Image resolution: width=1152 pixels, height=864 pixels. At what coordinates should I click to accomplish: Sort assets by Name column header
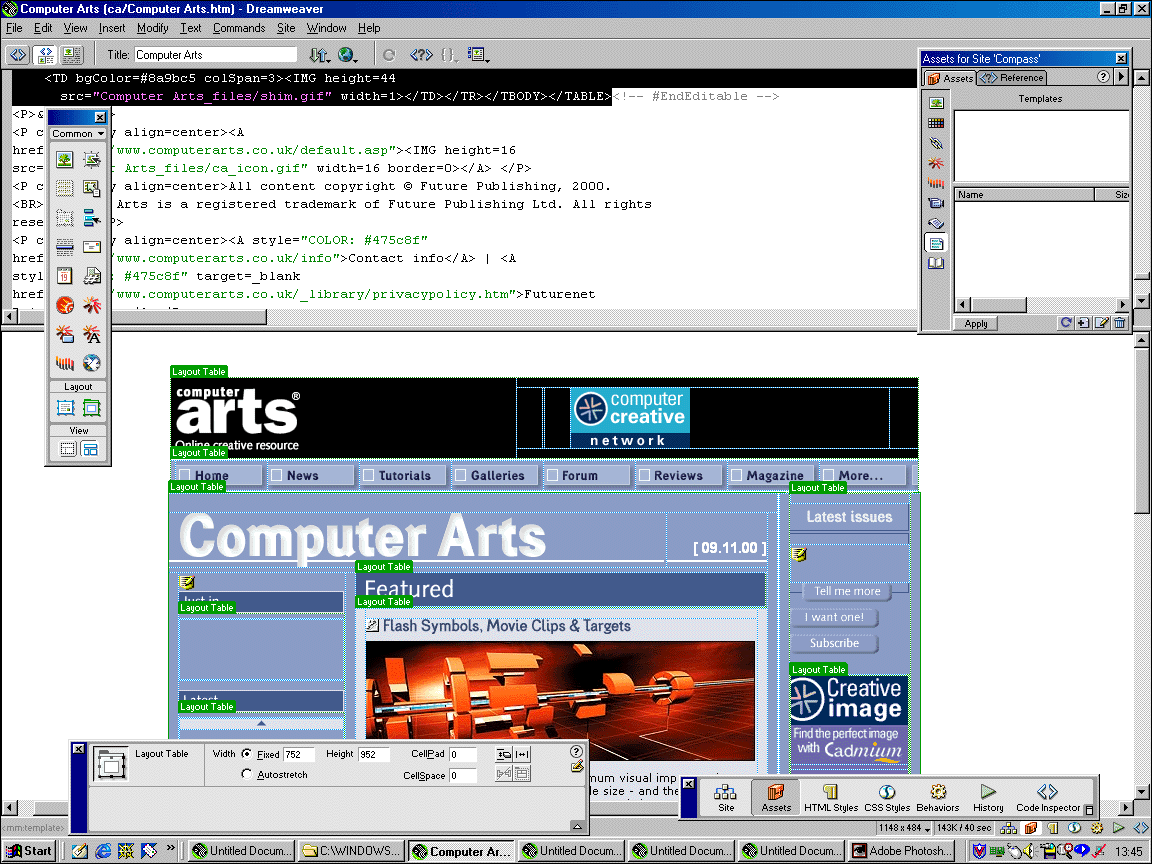pyautogui.click(x=1023, y=195)
